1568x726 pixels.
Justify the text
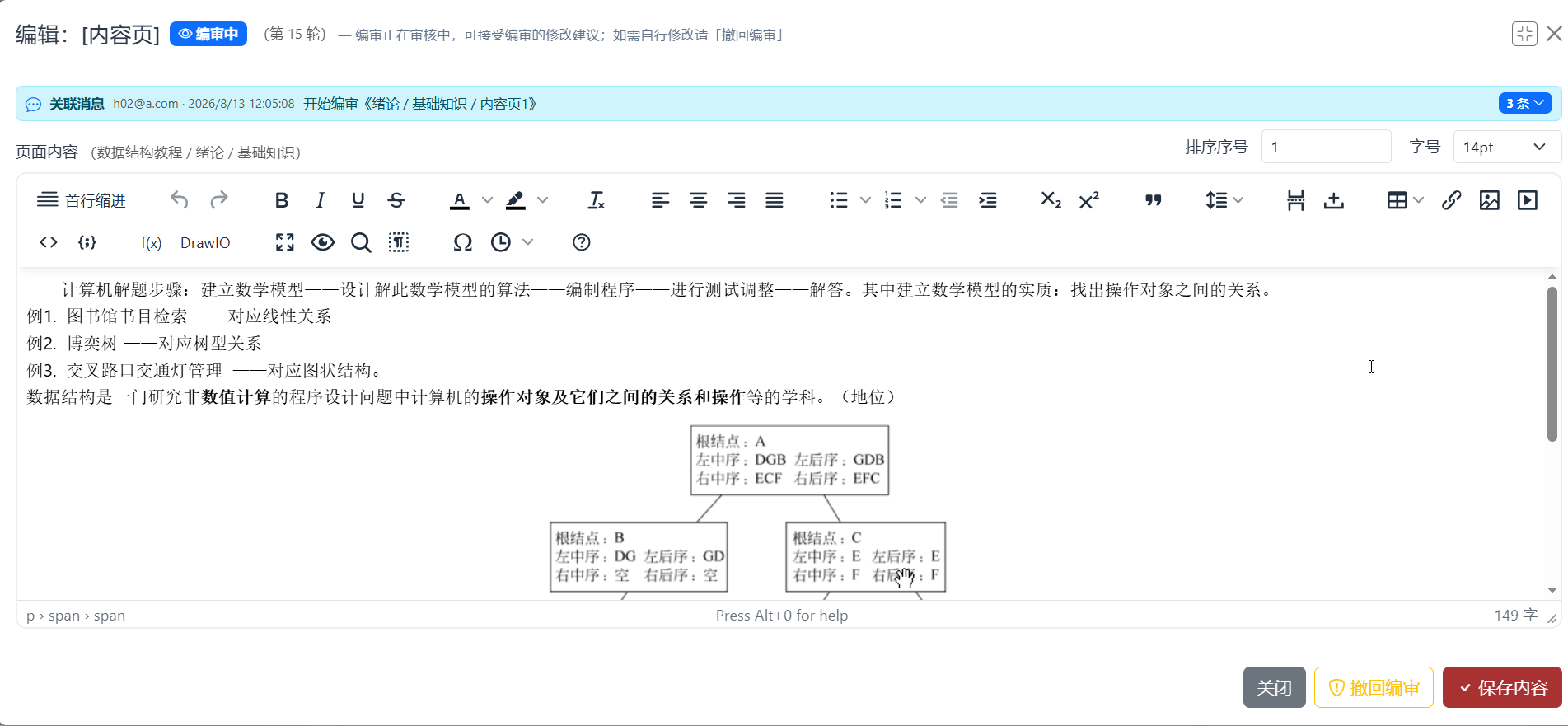tap(774, 200)
